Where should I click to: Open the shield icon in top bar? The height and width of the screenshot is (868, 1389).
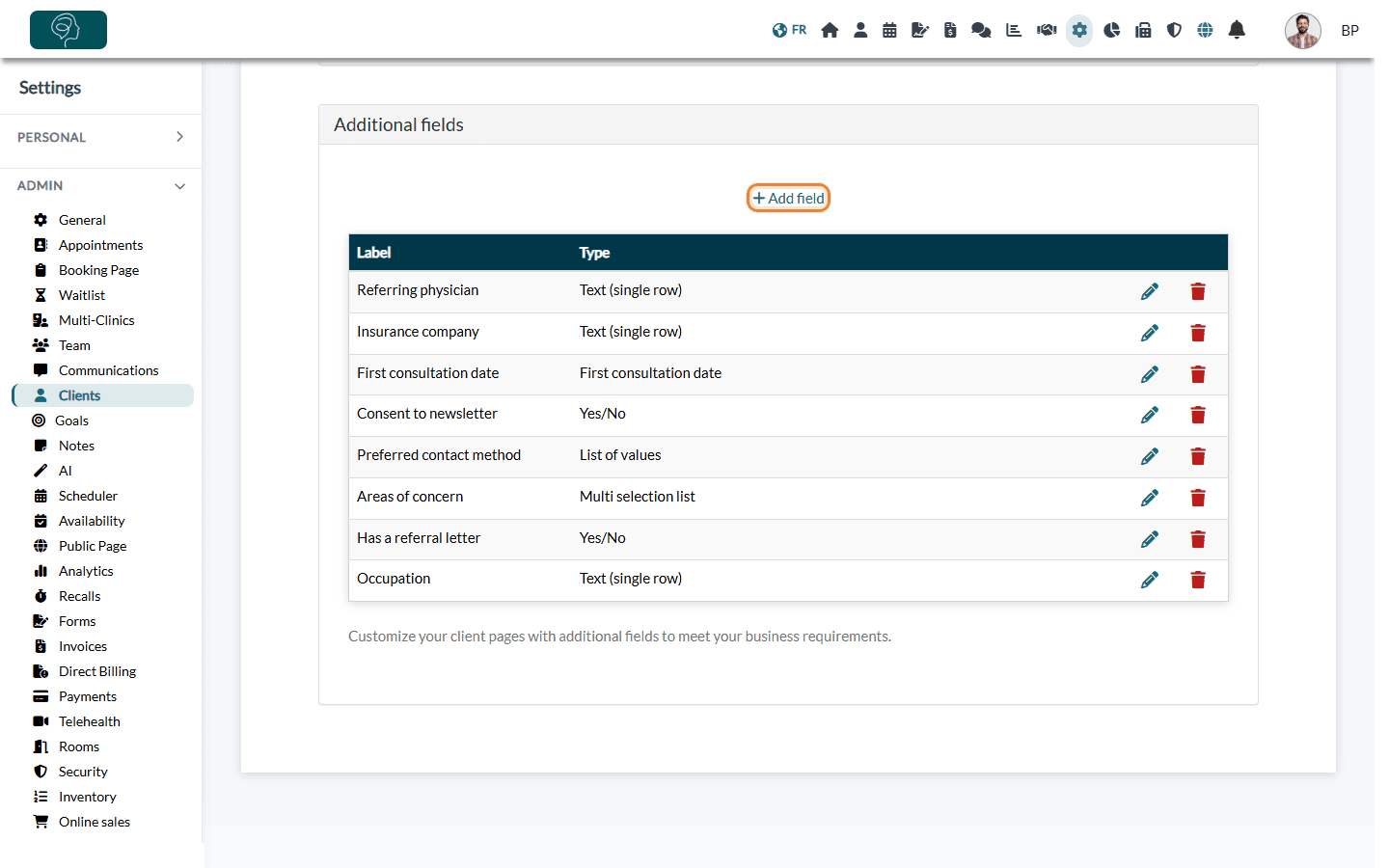tap(1174, 30)
